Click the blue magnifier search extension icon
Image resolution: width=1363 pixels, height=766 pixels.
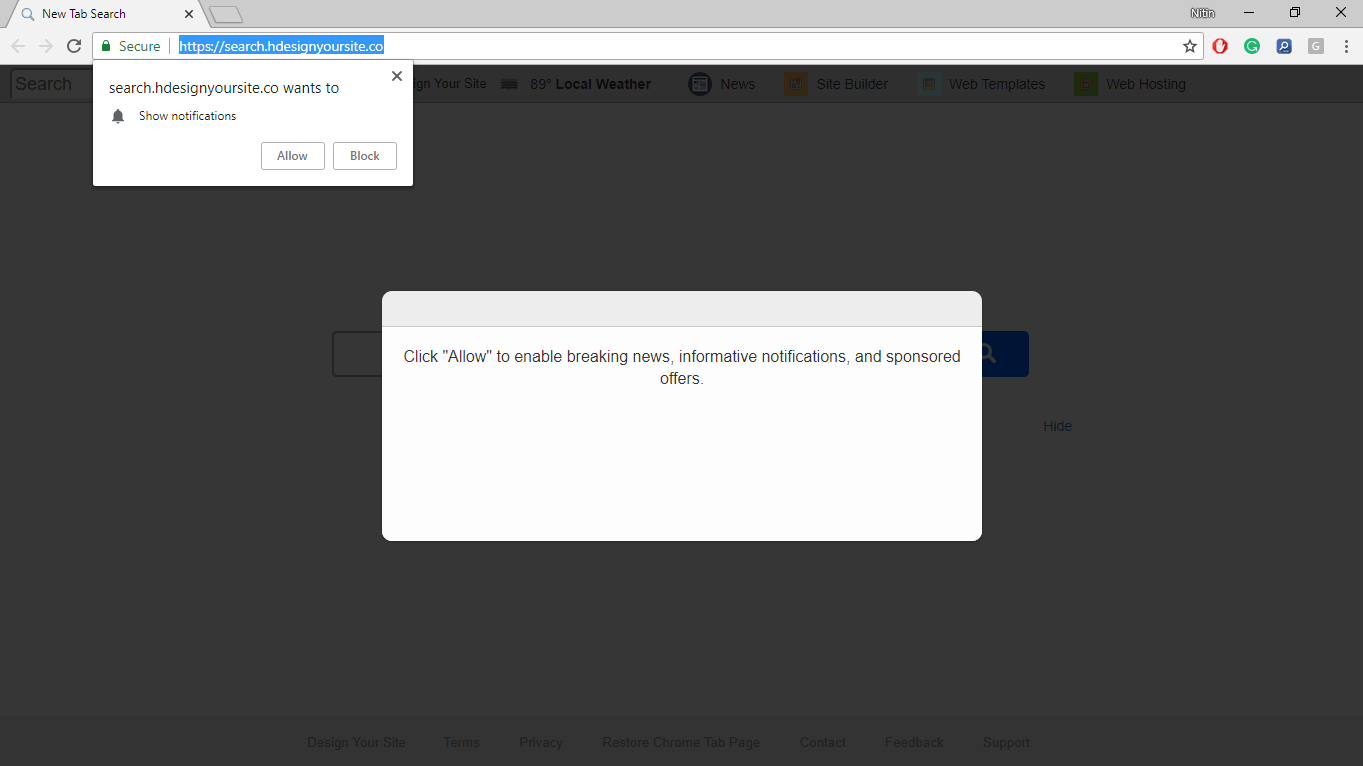coord(1284,46)
